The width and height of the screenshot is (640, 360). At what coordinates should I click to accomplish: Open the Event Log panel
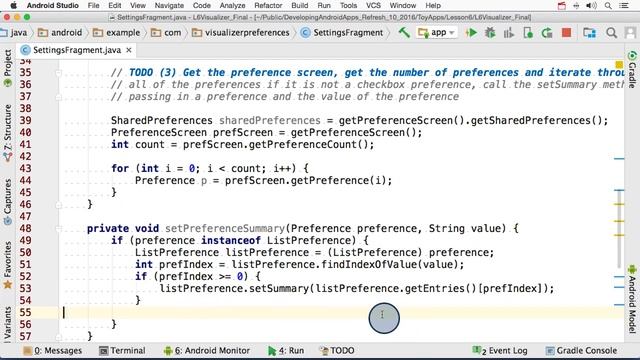tap(500, 351)
